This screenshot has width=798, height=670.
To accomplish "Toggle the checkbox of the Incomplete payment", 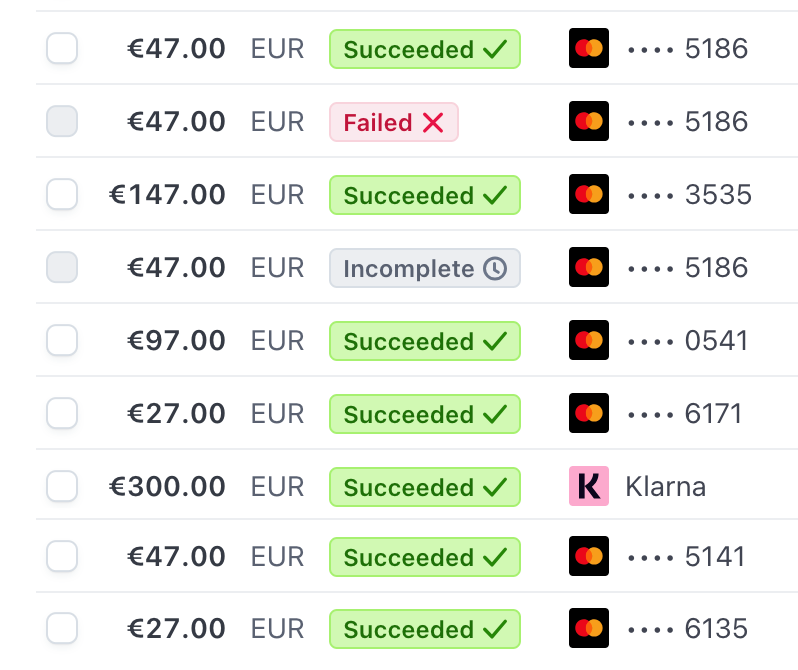I will [62, 267].
